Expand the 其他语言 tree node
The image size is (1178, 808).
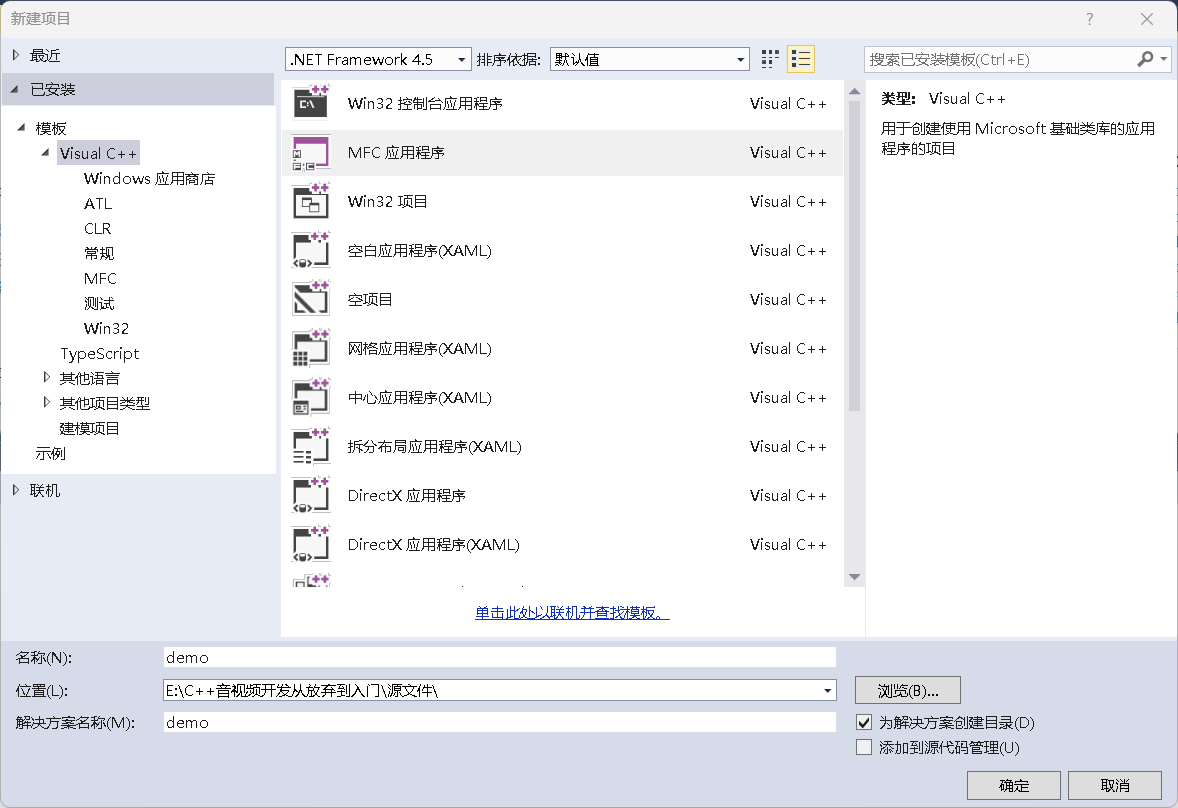coord(46,377)
